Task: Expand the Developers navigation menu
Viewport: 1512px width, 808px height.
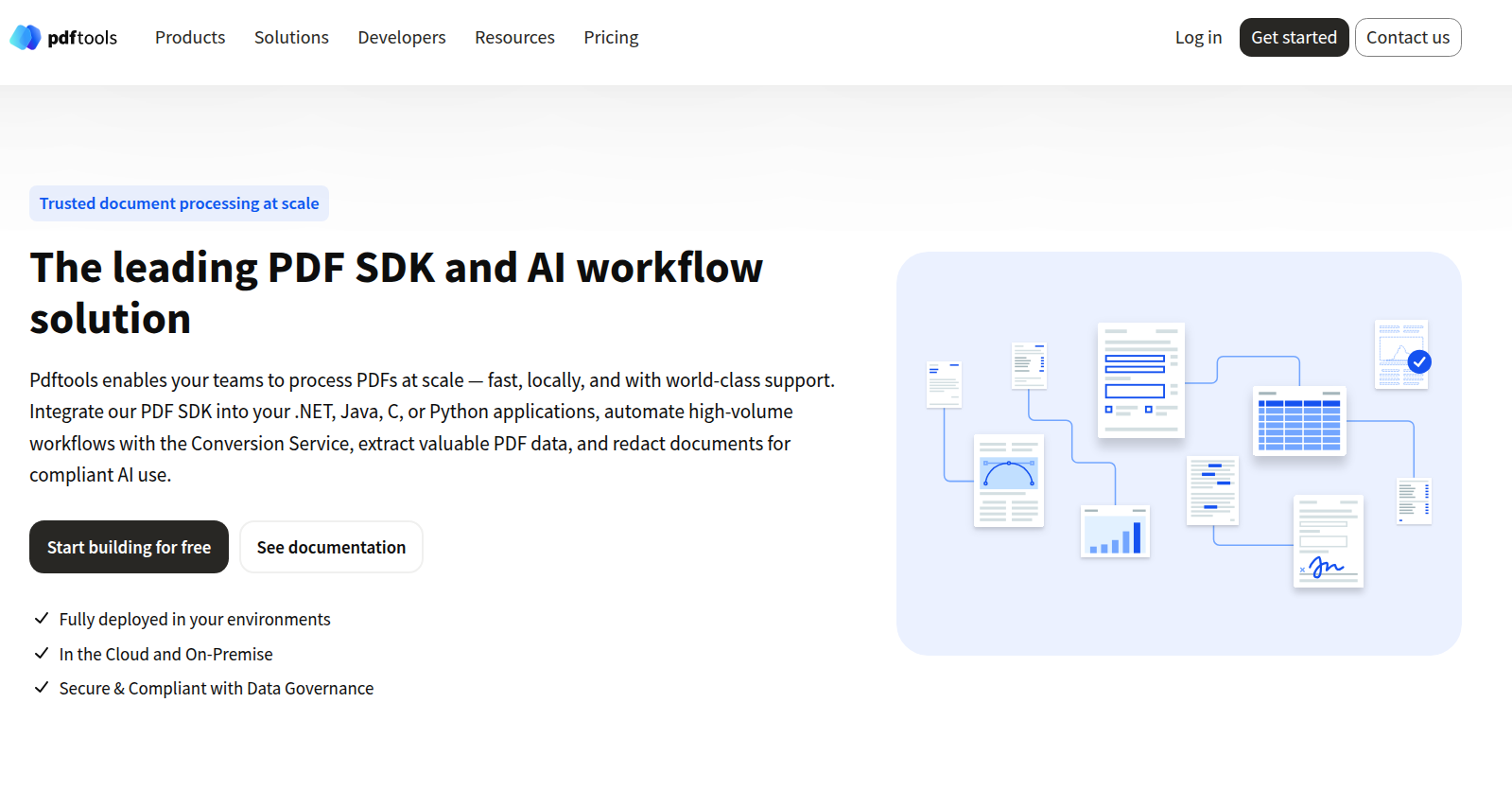Action: click(401, 38)
